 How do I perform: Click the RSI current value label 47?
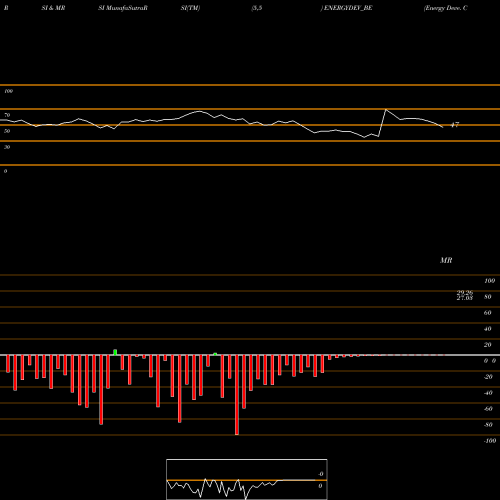tap(455, 125)
